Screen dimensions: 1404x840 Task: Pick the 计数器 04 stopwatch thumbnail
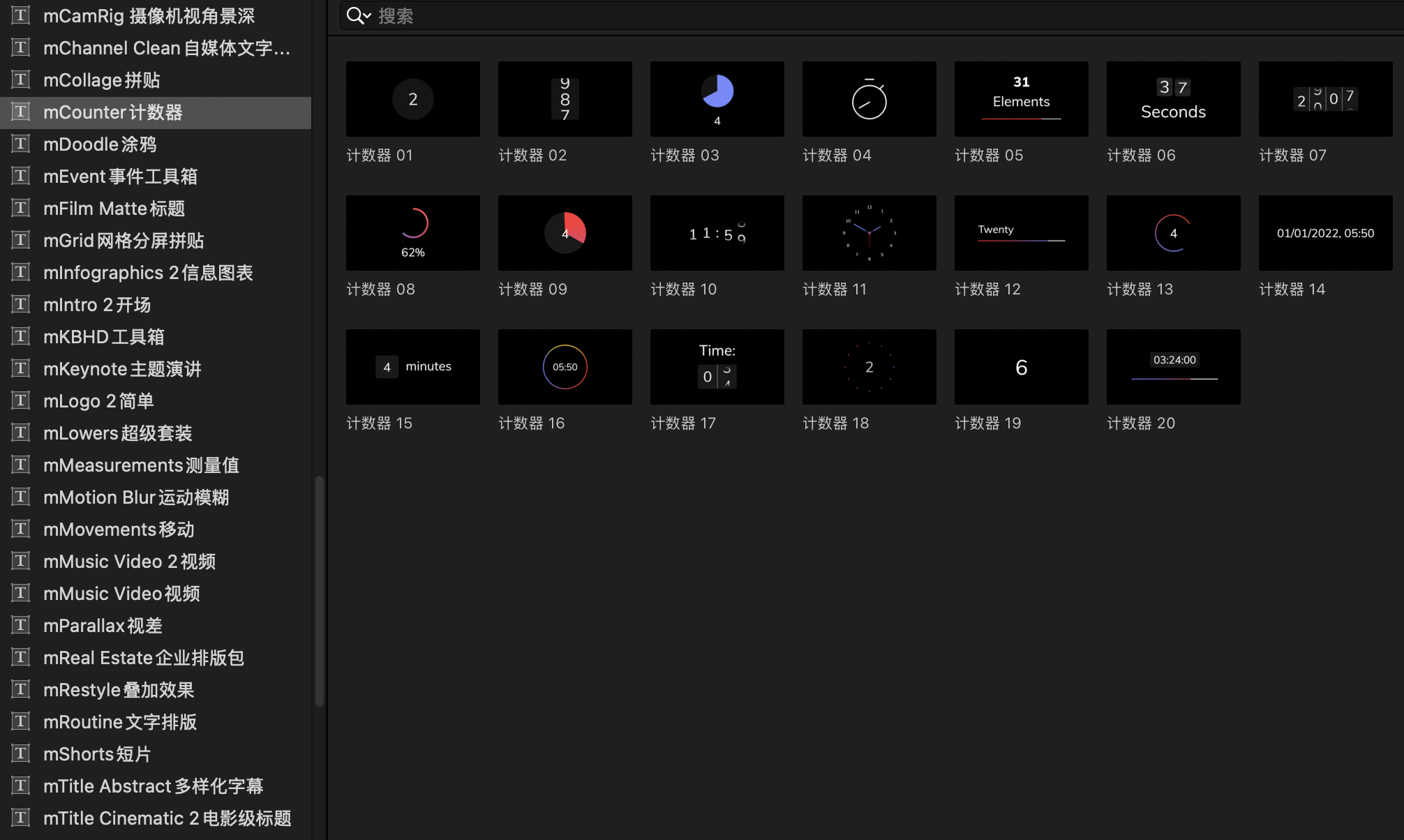pos(869,99)
